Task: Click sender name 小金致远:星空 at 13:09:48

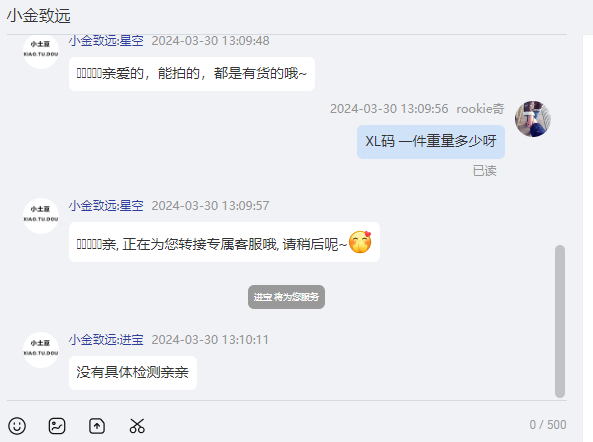Action: click(106, 41)
